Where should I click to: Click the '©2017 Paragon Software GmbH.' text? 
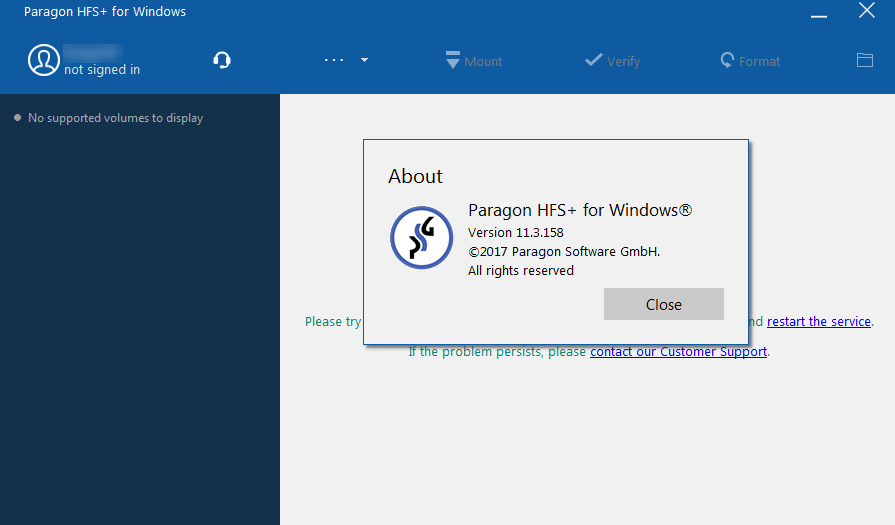(x=564, y=252)
